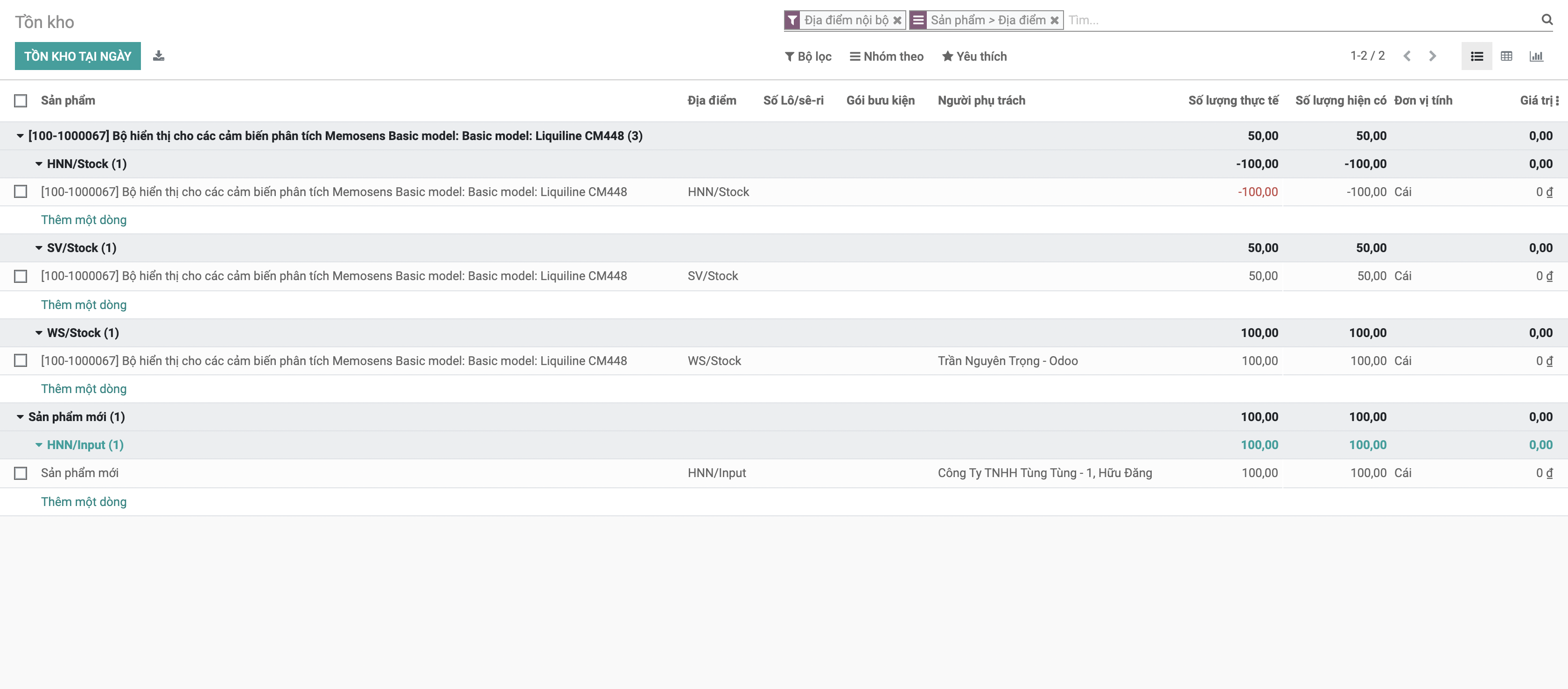Open optional columns menu in header
This screenshot has height=689, width=1568.
click(1557, 100)
